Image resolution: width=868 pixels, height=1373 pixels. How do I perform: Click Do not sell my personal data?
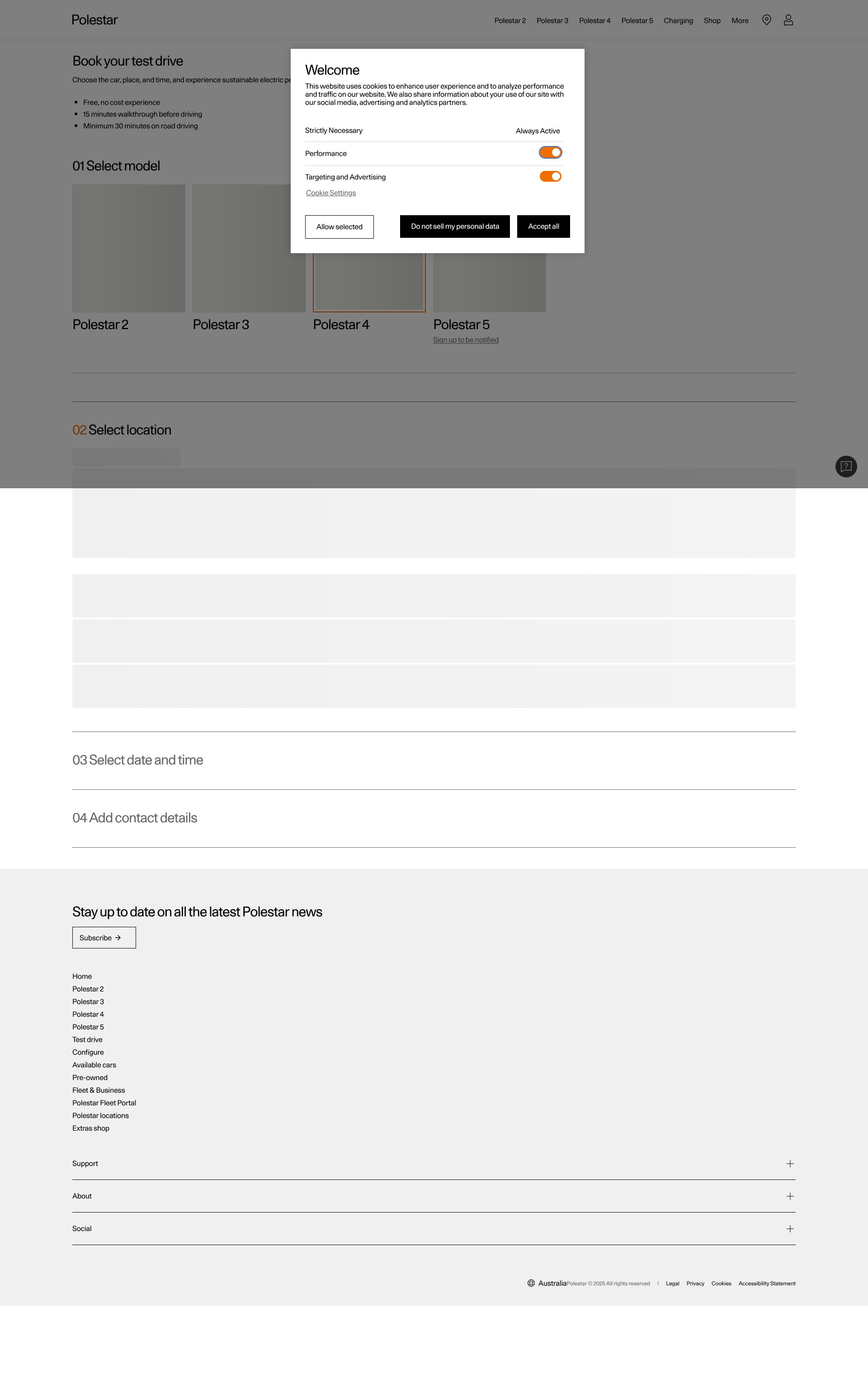454,226
